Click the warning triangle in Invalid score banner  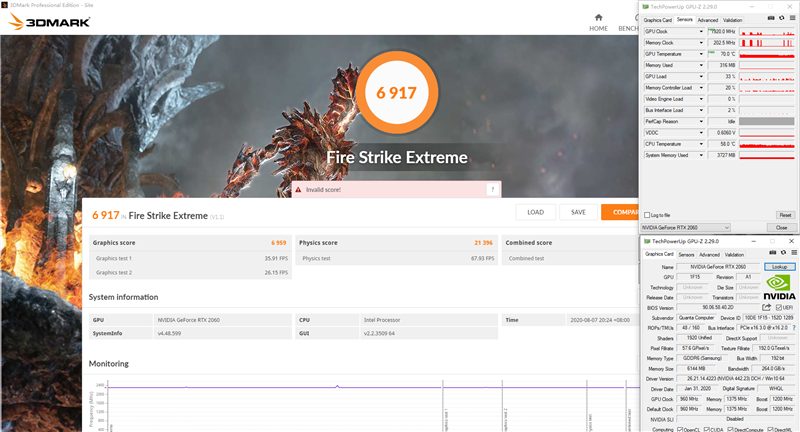(298, 190)
